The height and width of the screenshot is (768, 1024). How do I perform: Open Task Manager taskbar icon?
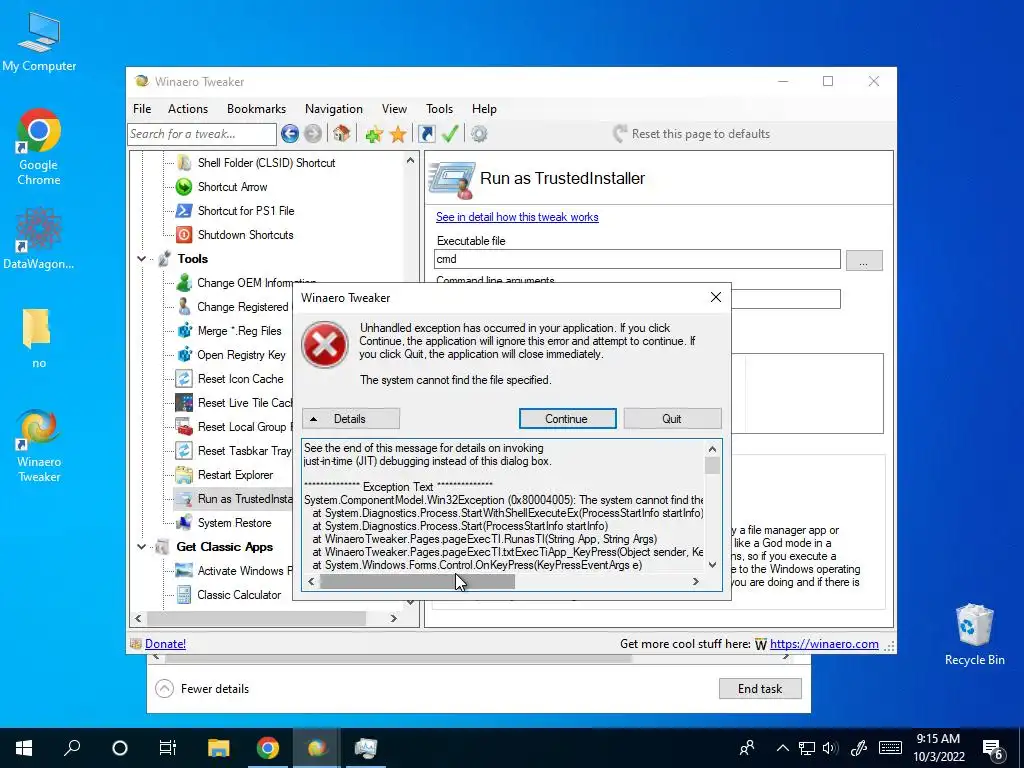click(x=366, y=747)
